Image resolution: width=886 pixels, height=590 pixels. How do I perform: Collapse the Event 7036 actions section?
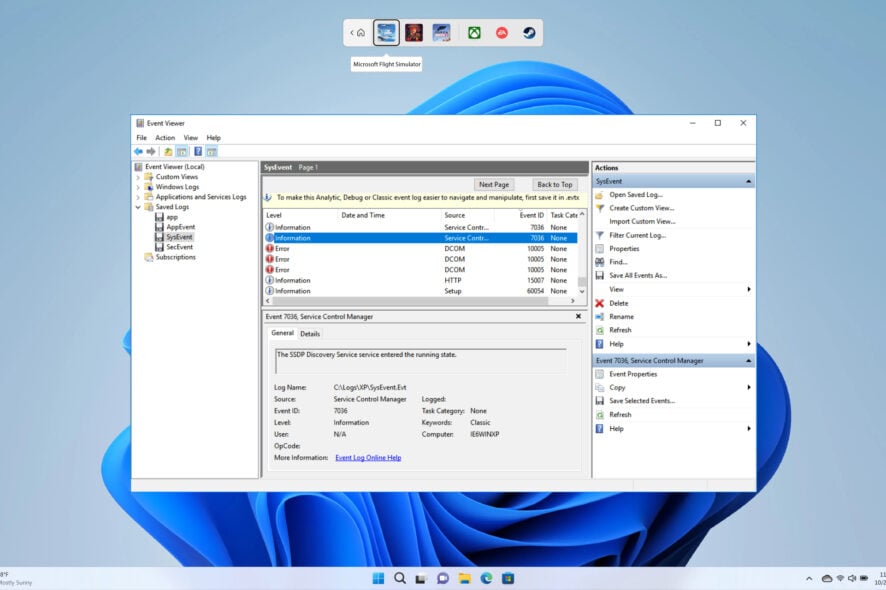(x=749, y=361)
